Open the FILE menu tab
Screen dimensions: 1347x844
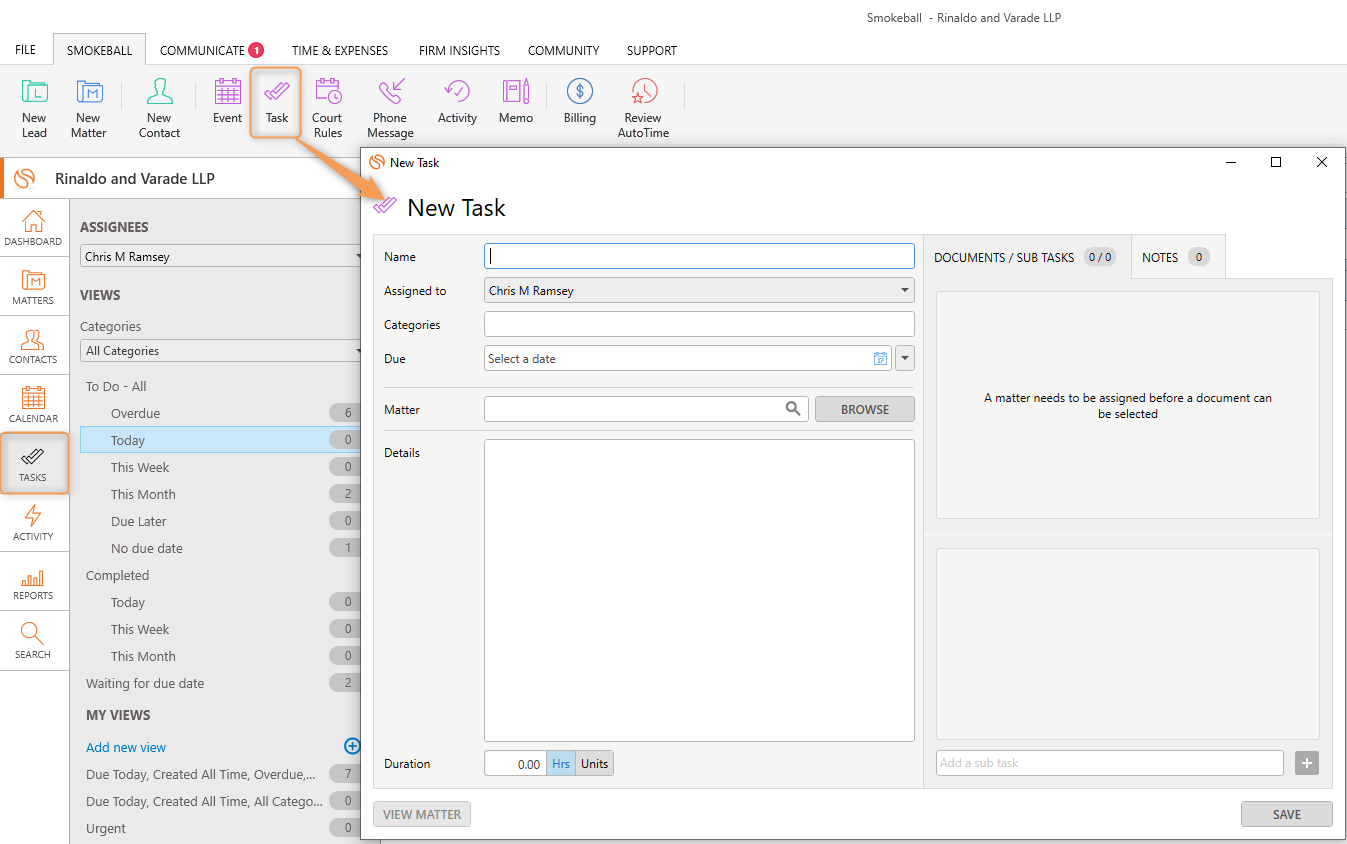pos(25,50)
